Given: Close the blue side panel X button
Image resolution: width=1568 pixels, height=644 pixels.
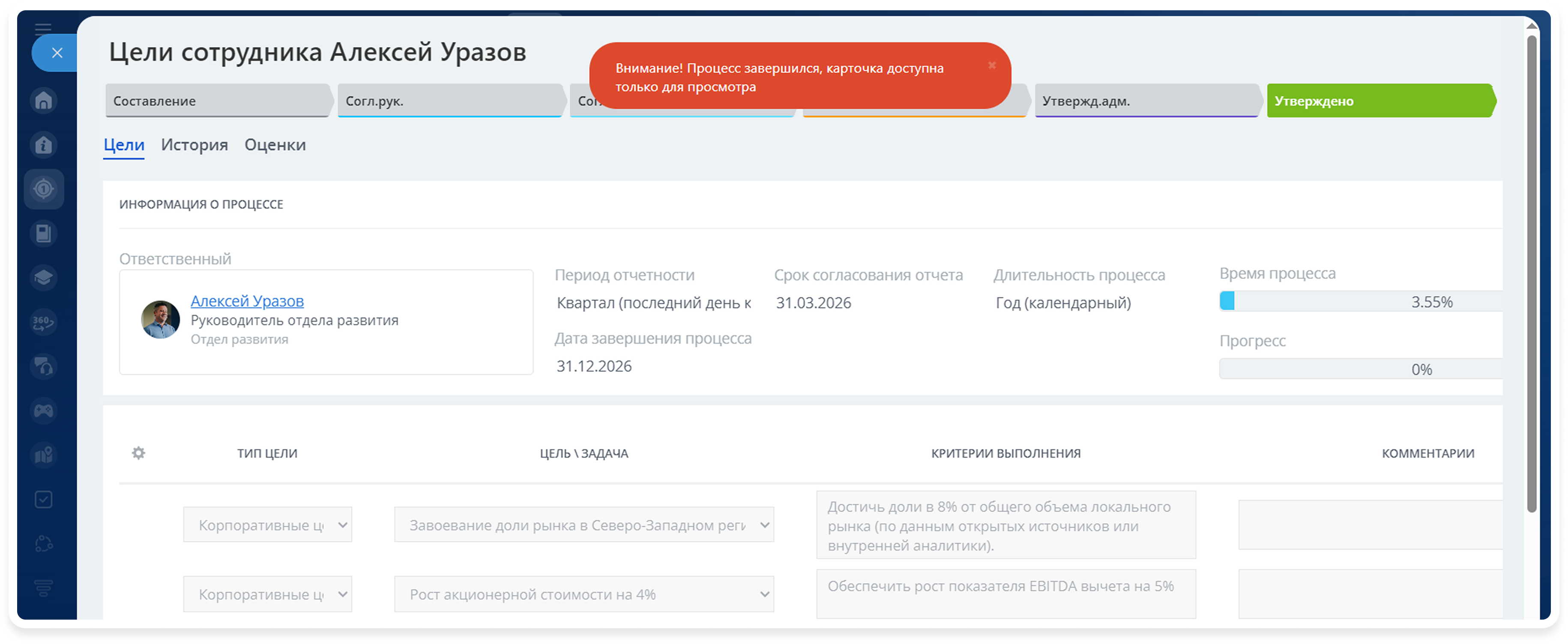Looking at the screenshot, I should pos(57,53).
